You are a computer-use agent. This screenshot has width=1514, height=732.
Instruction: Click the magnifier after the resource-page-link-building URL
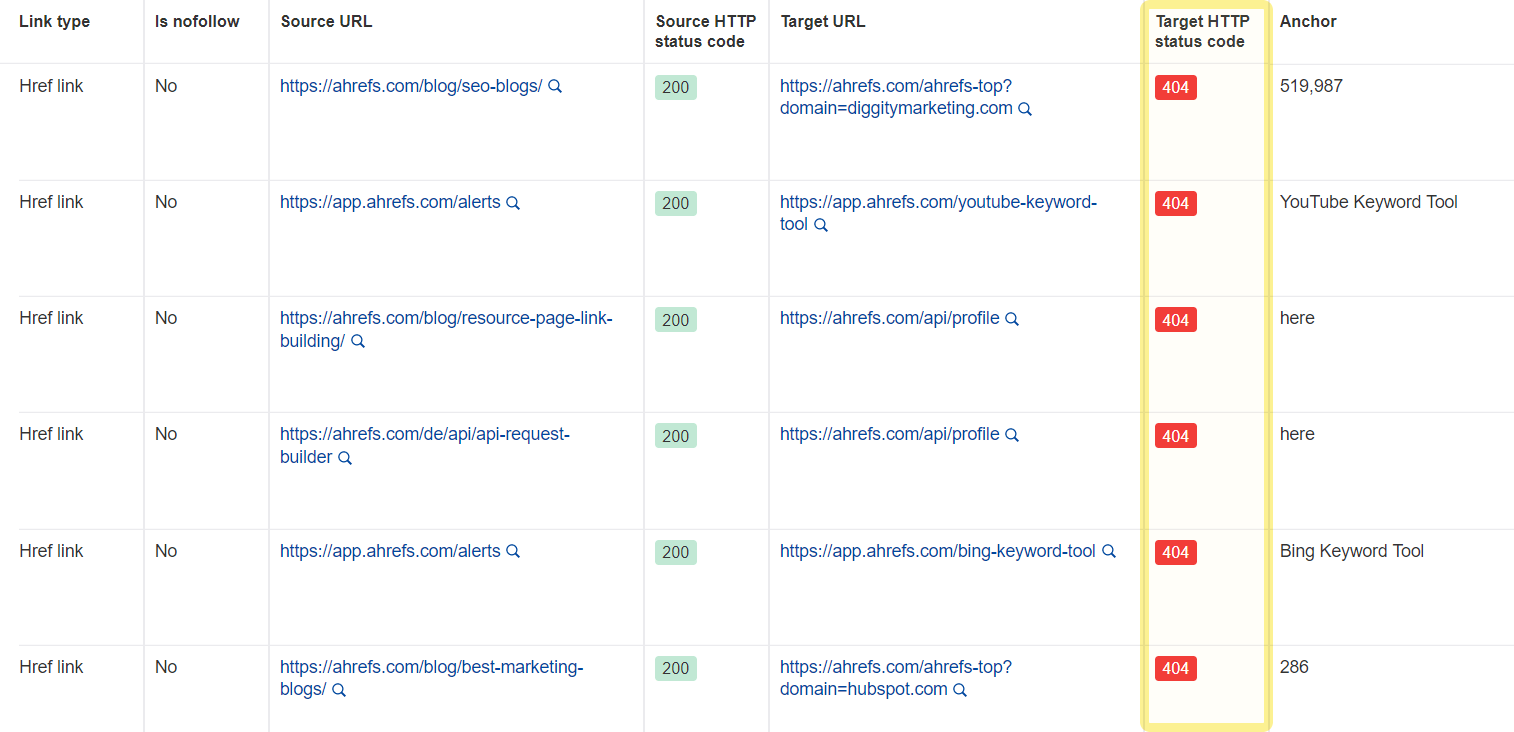point(357,341)
